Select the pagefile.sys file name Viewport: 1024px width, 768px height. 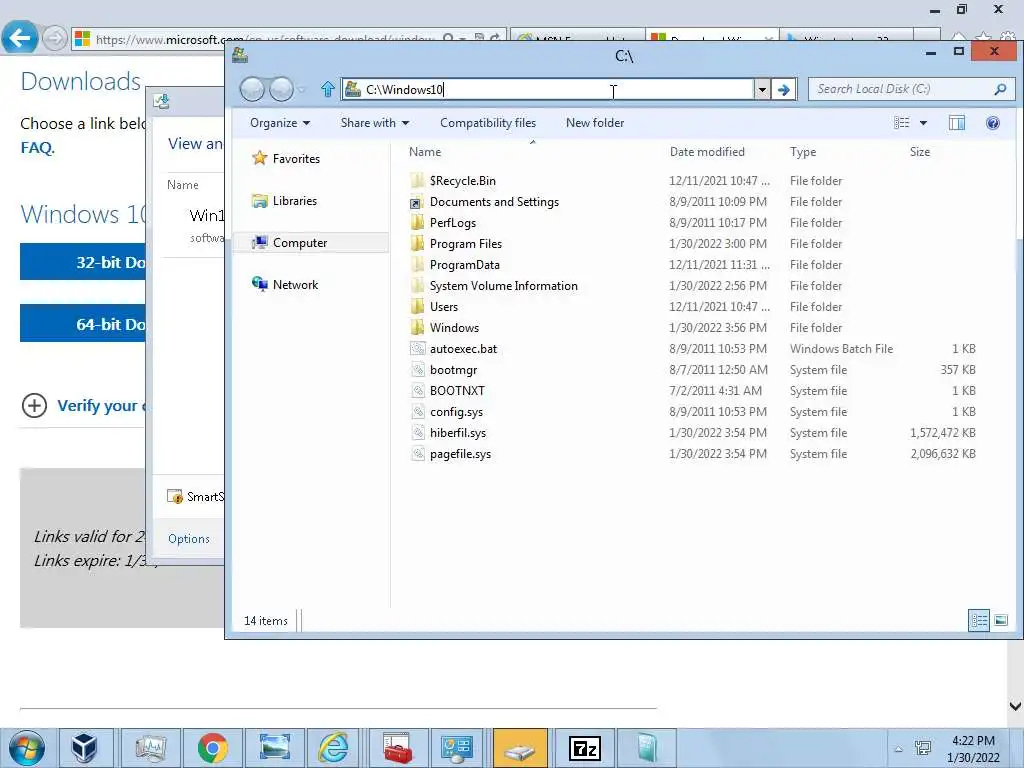[460, 454]
